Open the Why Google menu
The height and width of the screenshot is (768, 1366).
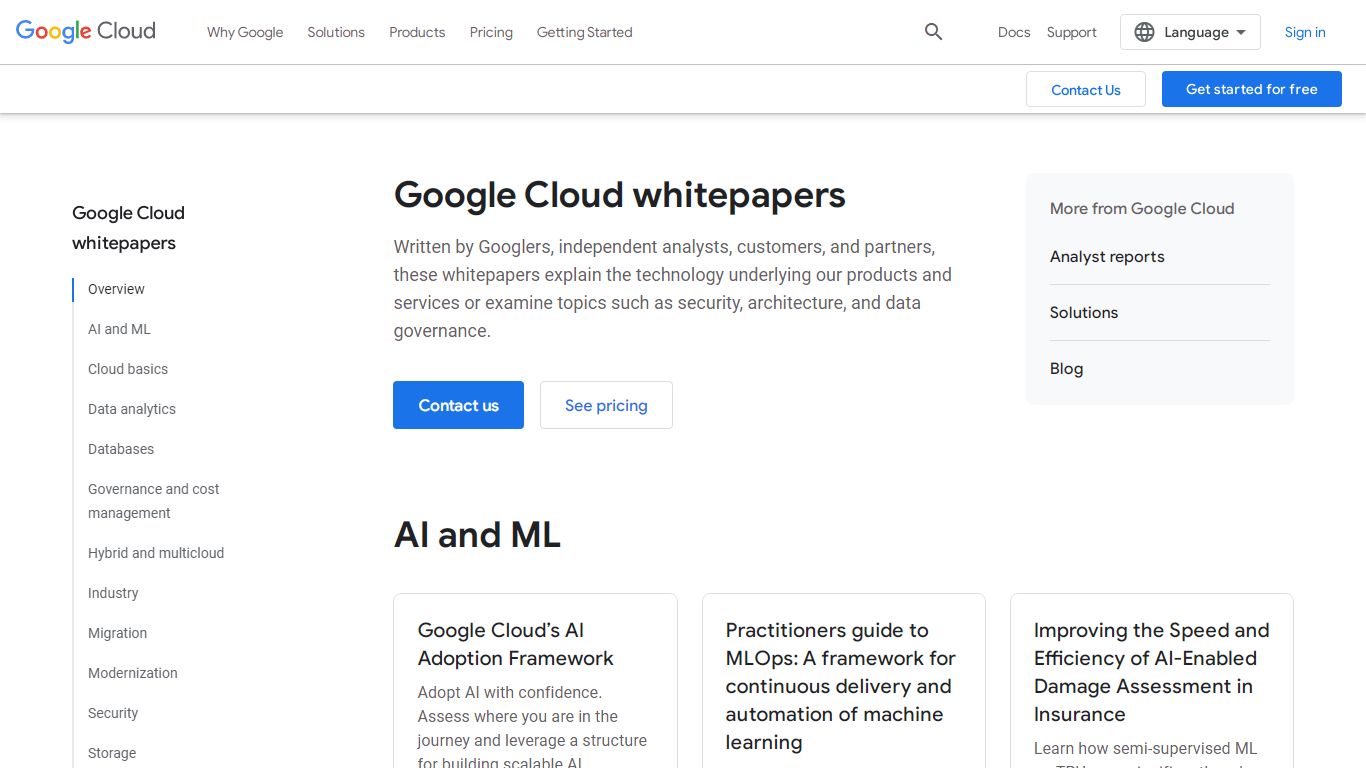[x=245, y=32]
